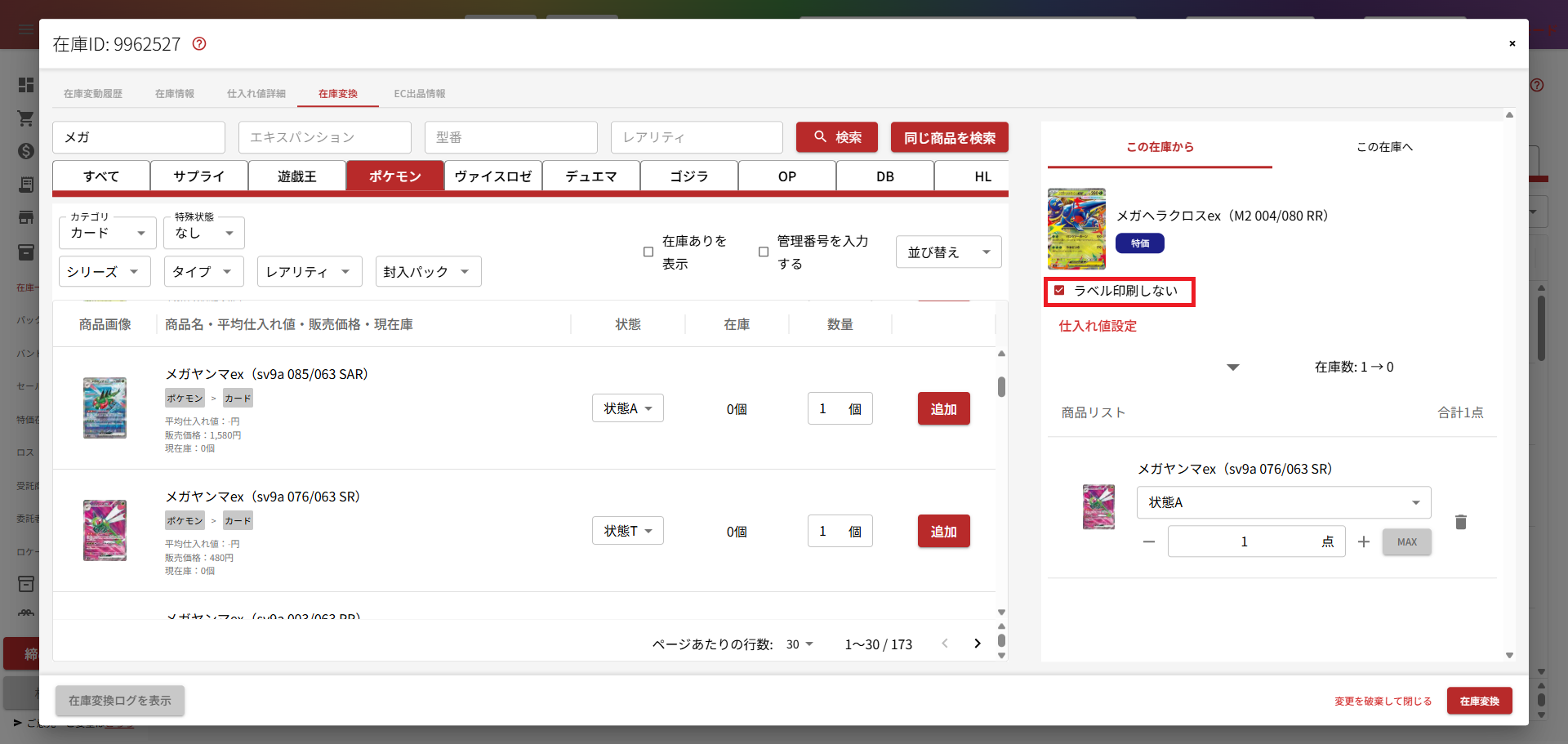Select the 遊戯王 category tab
Image resolution: width=1568 pixels, height=744 pixels.
[x=296, y=176]
